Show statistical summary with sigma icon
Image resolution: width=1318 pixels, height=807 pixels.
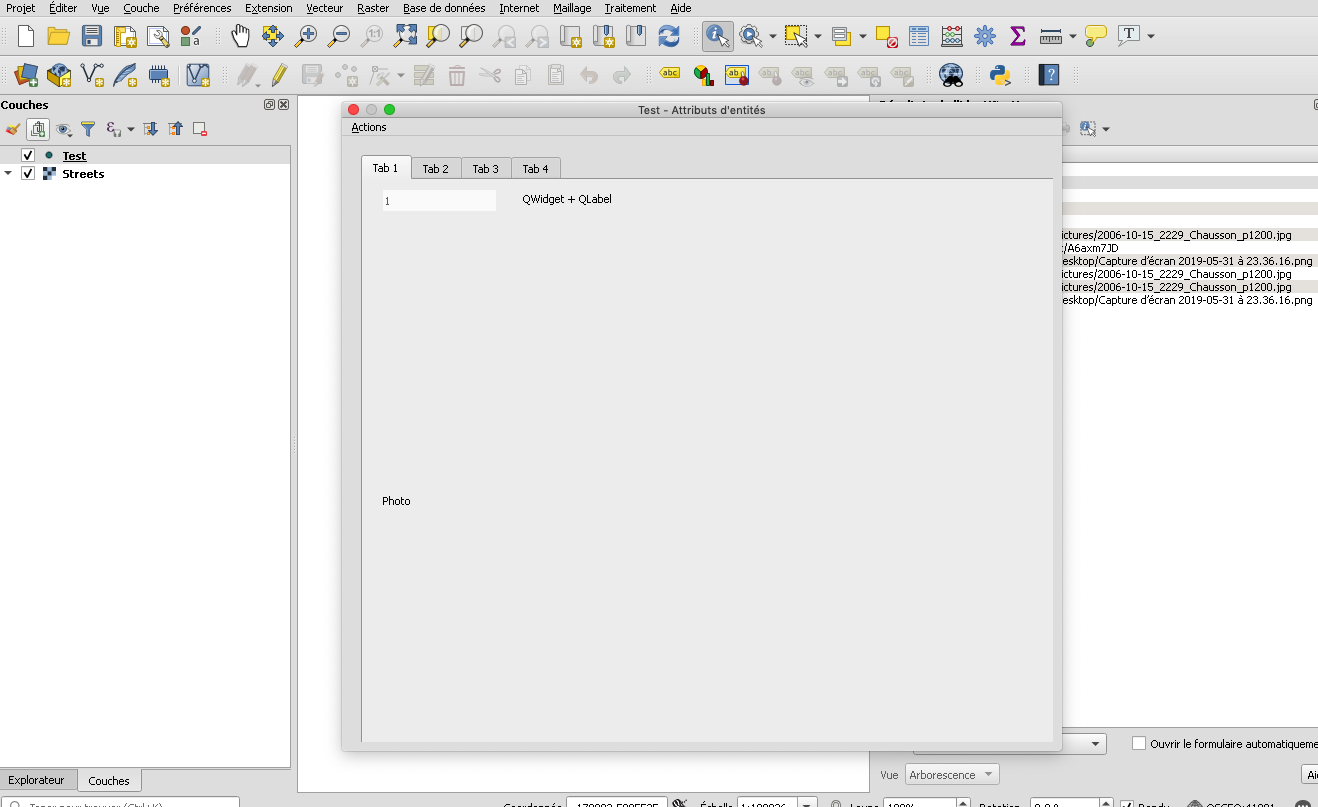click(x=1017, y=35)
